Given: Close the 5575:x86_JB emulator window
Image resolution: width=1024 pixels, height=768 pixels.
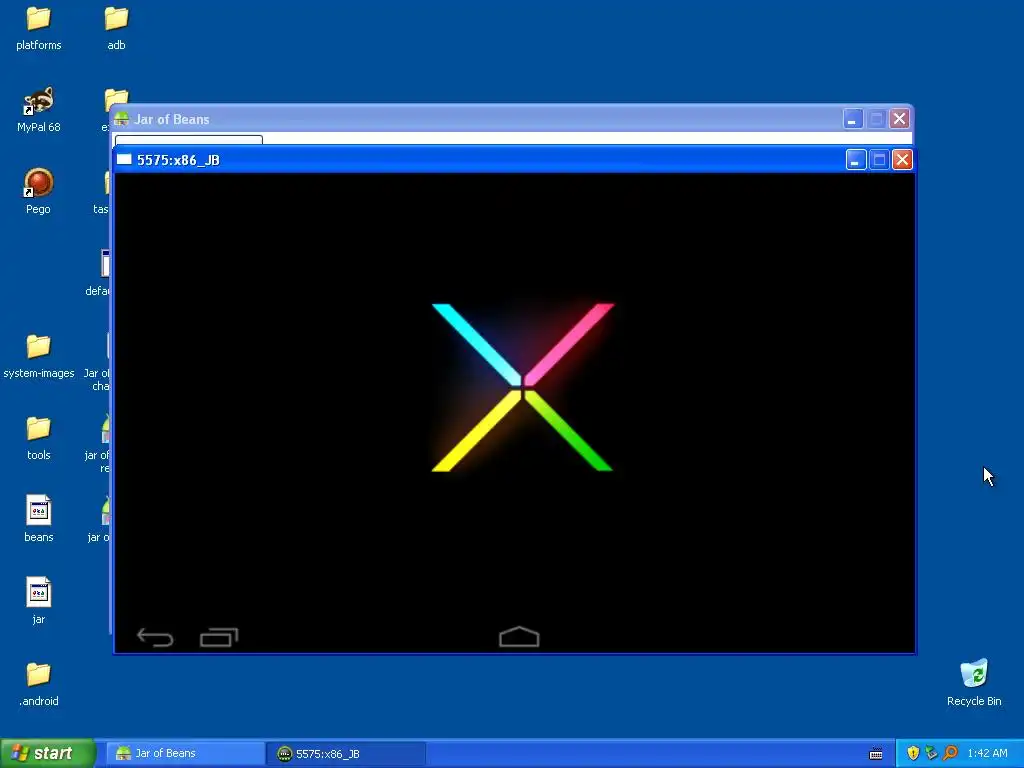Looking at the screenshot, I should click(902, 160).
